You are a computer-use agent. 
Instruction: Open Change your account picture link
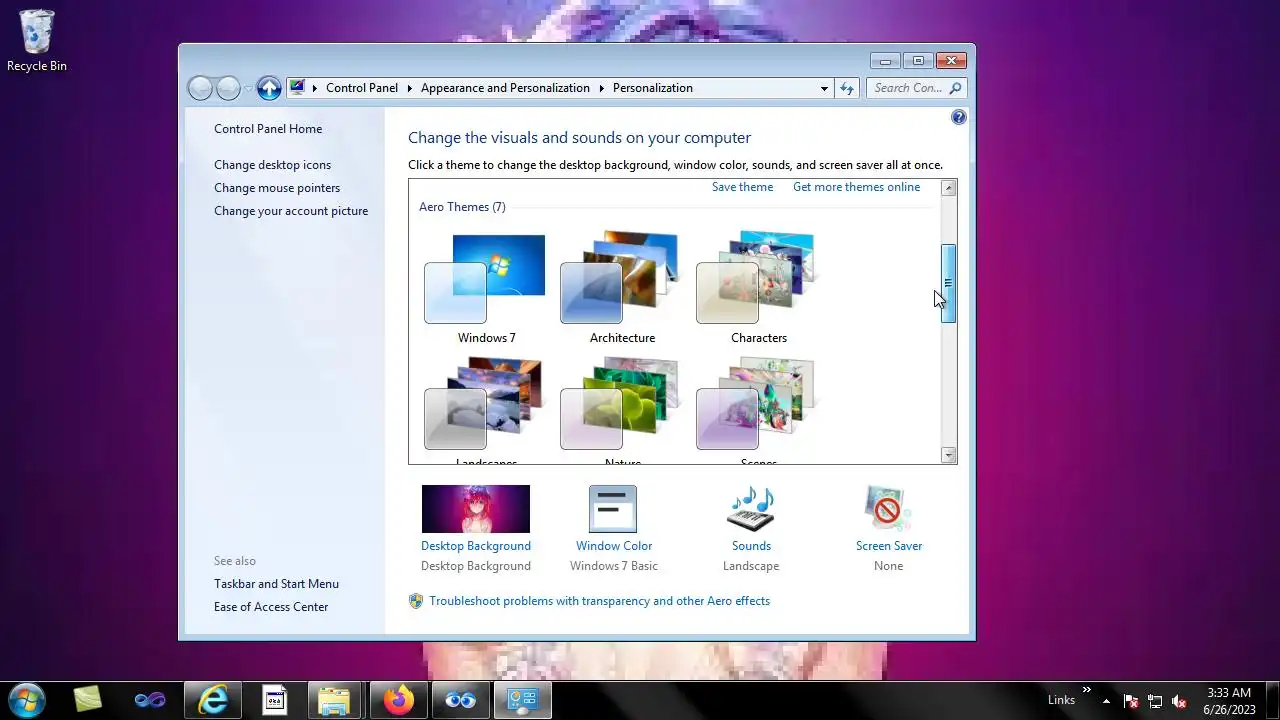coord(291,211)
